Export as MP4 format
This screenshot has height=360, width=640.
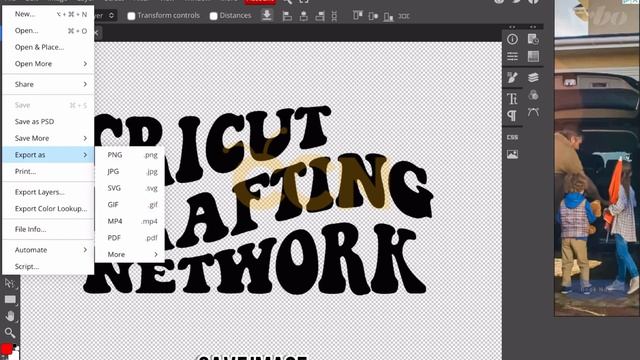(x=130, y=221)
